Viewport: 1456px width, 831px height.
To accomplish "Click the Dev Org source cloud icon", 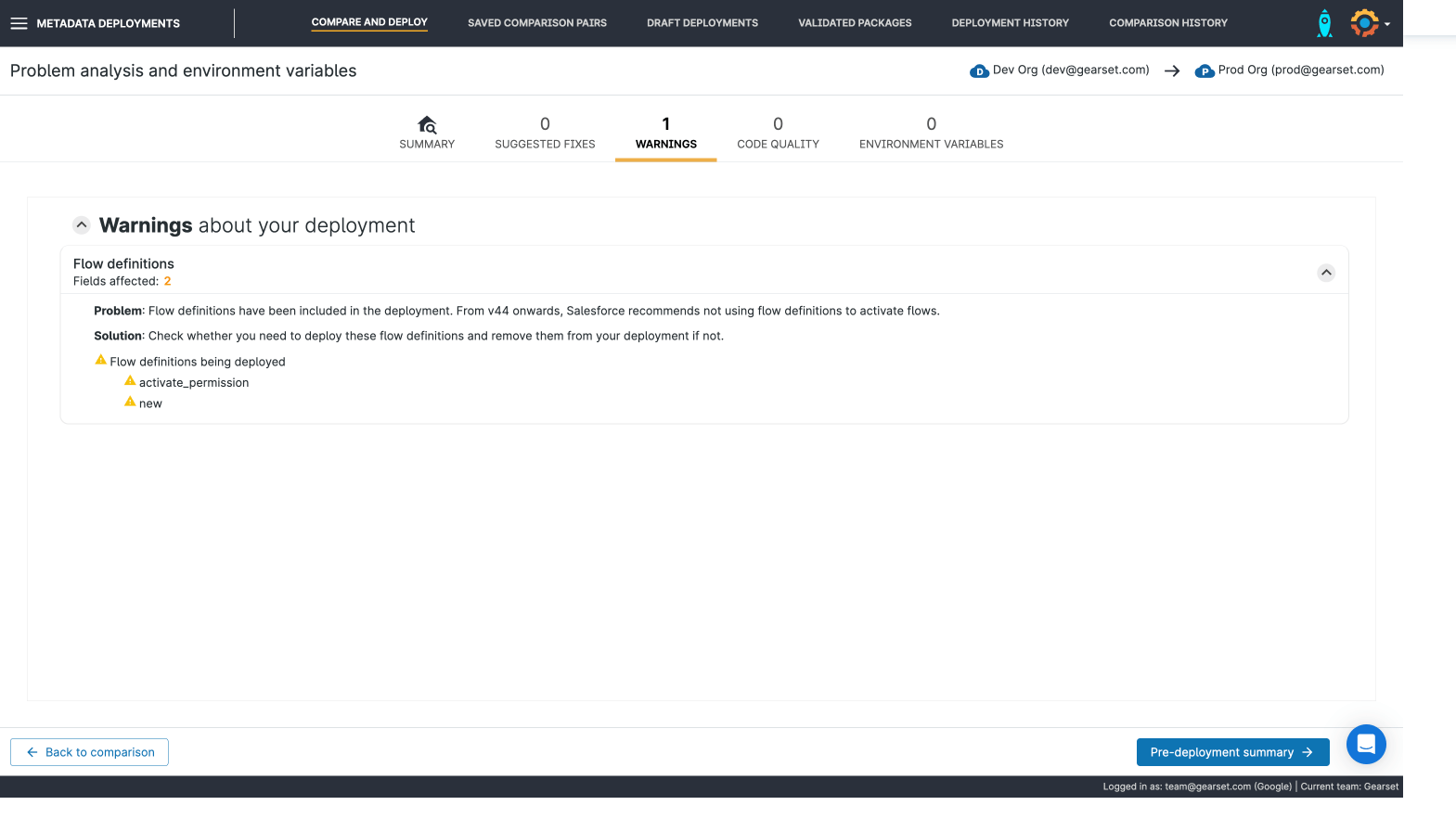I will (978, 71).
